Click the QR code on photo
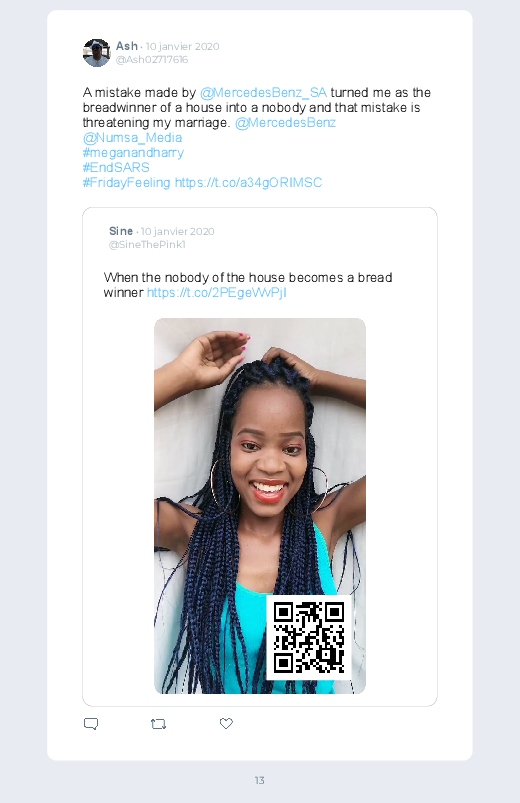This screenshot has height=803, width=520. point(308,638)
